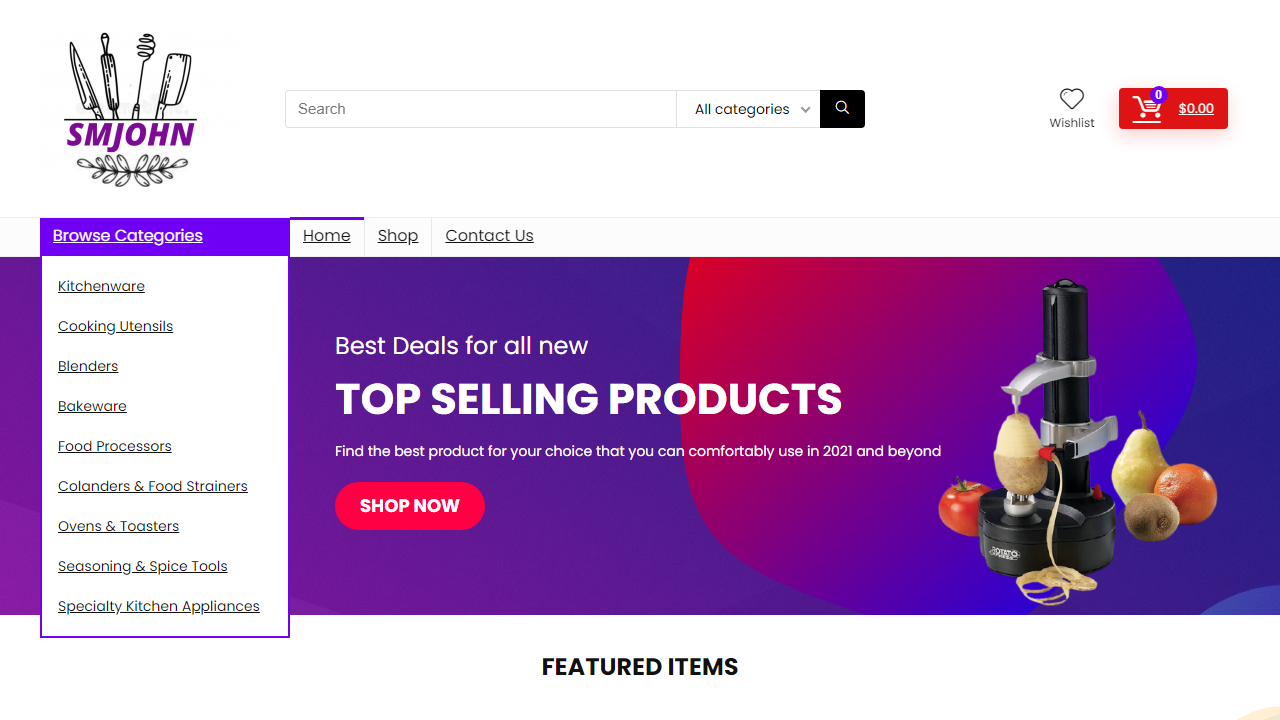Click the magnifying glass search icon
Viewport: 1280px width, 720px height.
point(842,109)
